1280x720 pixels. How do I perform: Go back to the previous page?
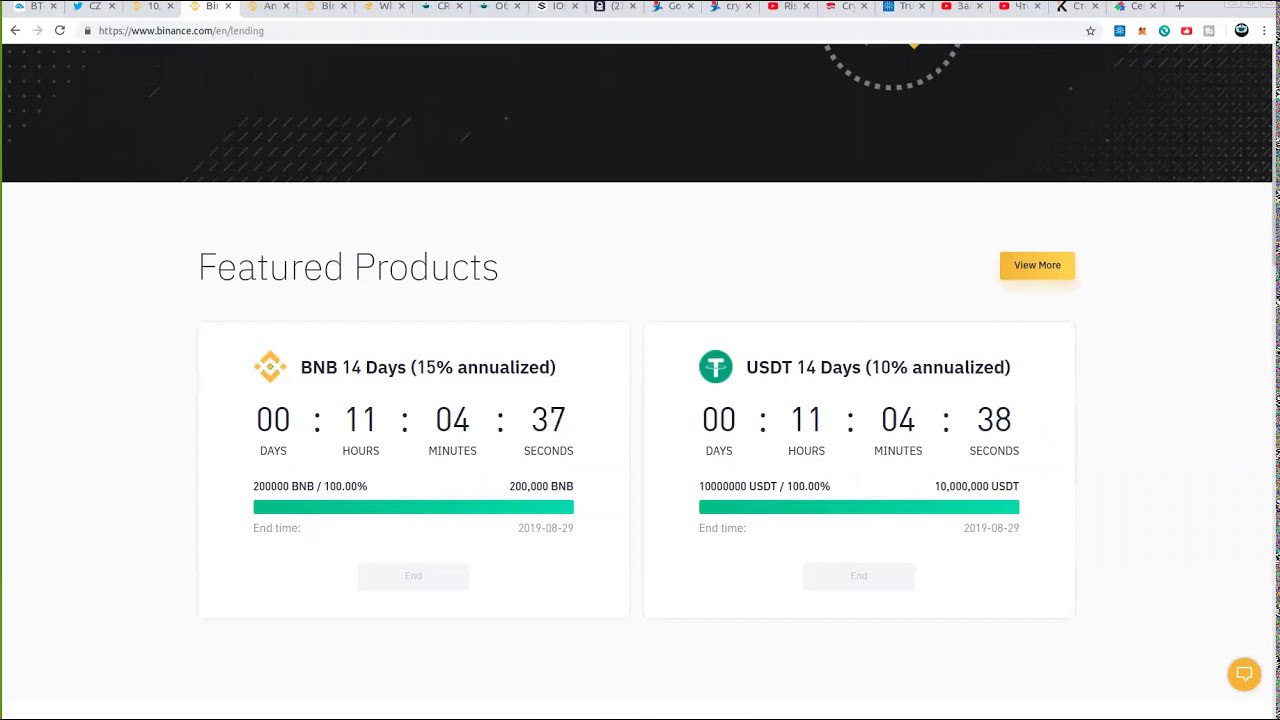[15, 31]
